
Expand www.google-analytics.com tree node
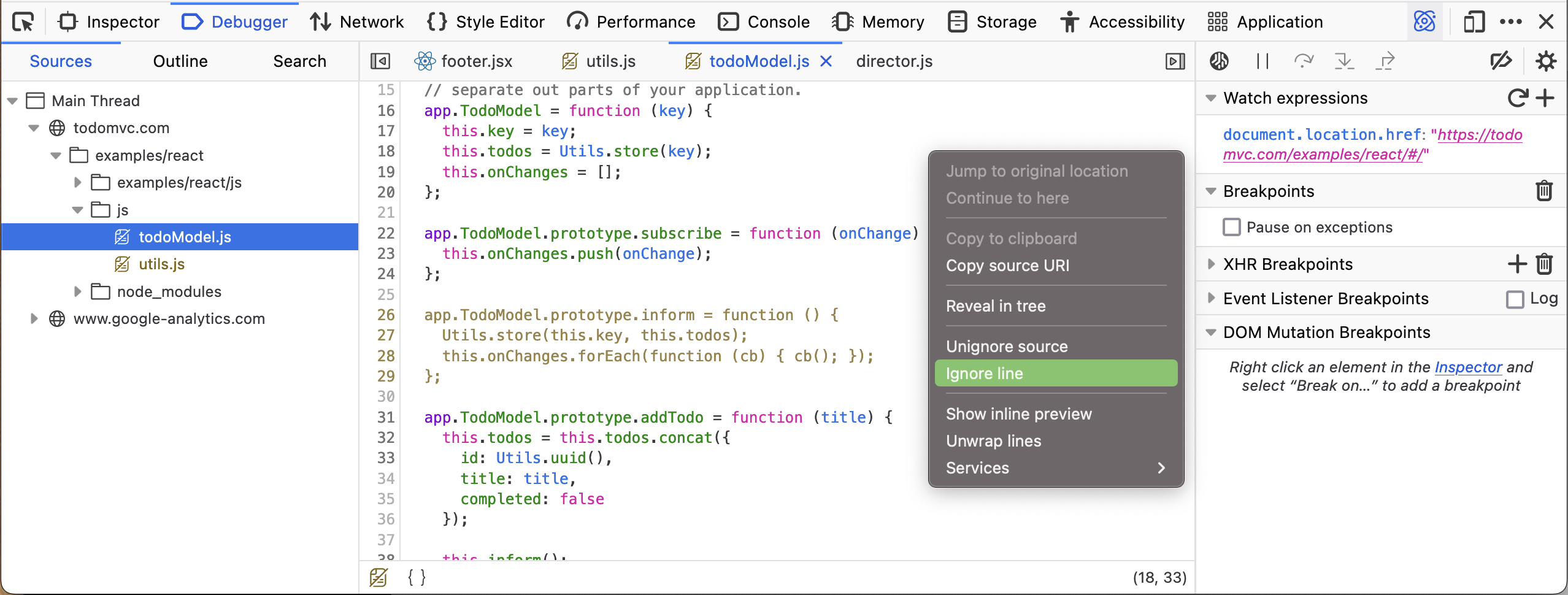pyautogui.click(x=34, y=319)
